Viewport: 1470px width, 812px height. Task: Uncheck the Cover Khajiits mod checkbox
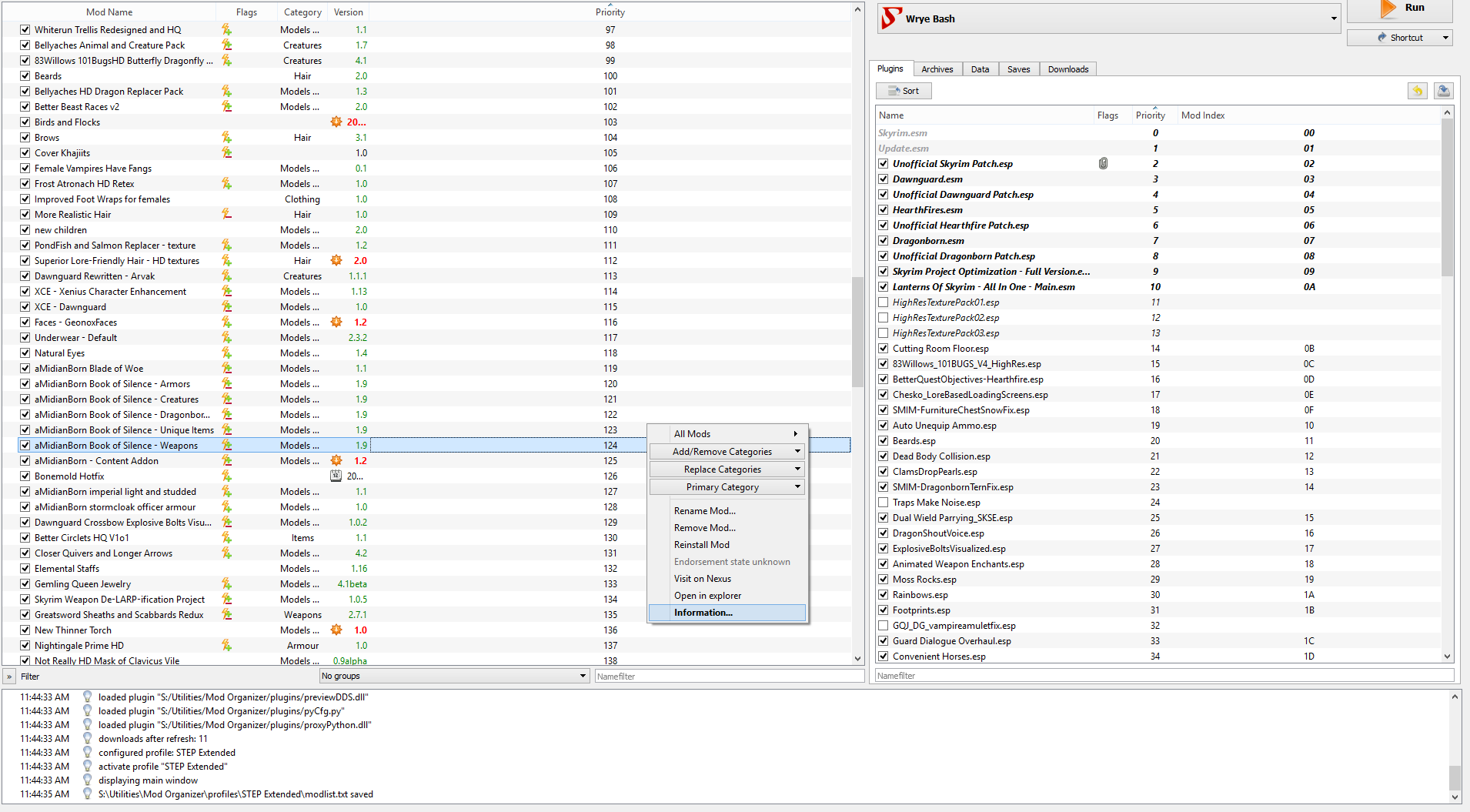25,152
